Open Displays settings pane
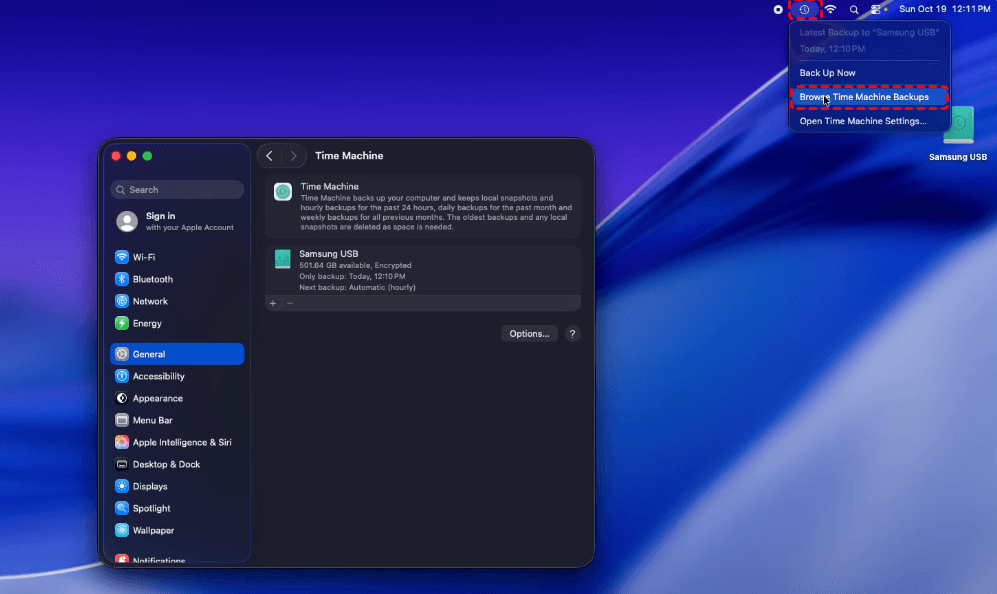Viewport: 997px width, 594px height. pyautogui.click(x=150, y=486)
